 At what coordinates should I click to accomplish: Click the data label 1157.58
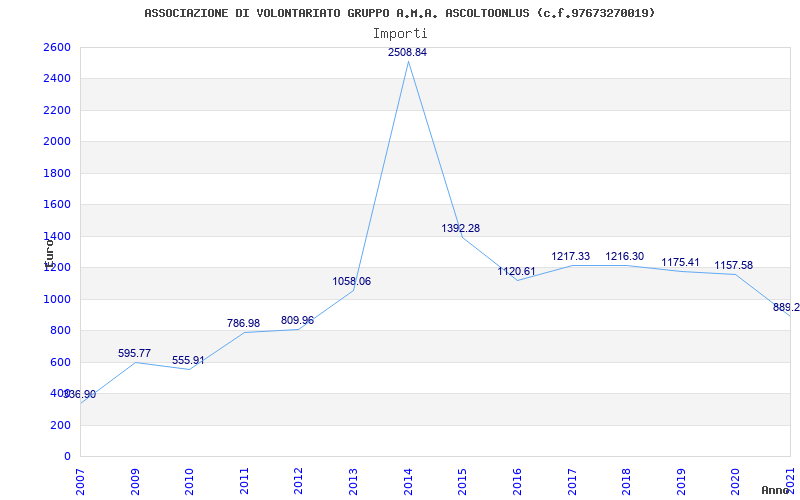point(733,266)
